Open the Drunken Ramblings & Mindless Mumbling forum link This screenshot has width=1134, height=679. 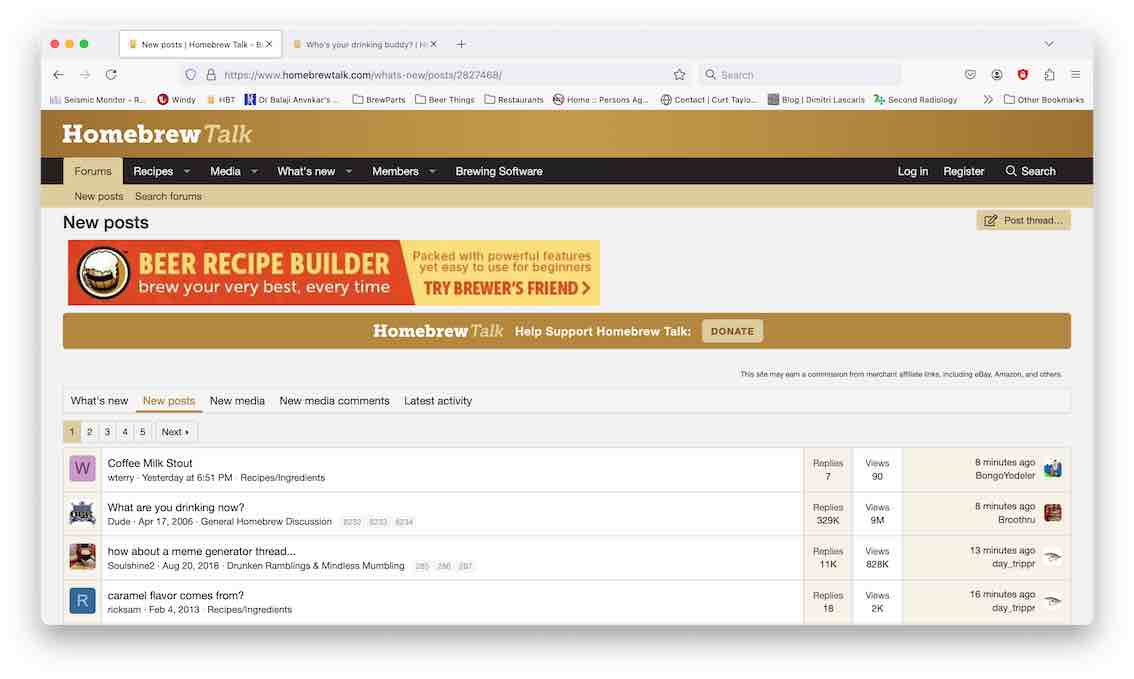tap(315, 565)
